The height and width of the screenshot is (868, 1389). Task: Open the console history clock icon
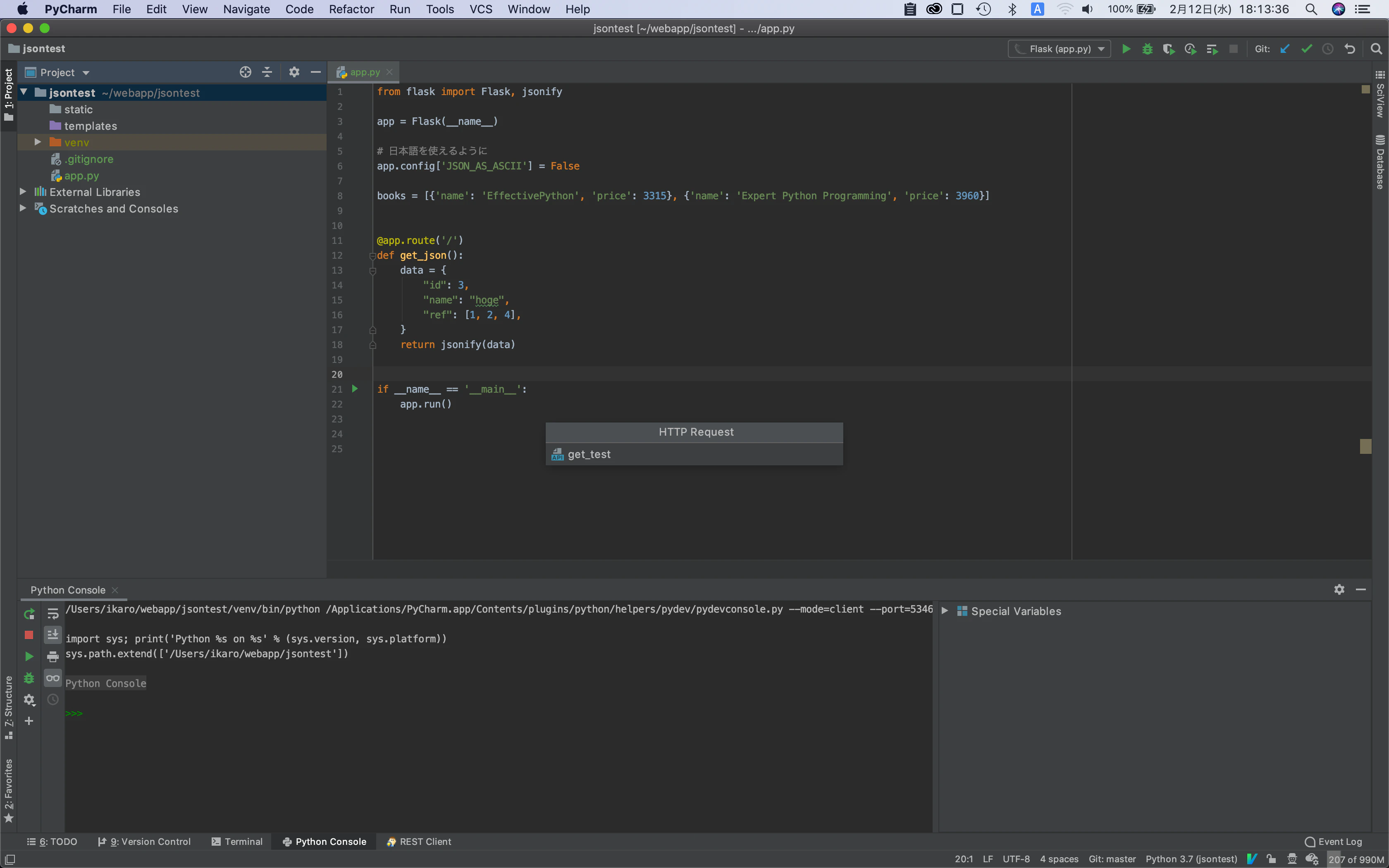point(53,699)
